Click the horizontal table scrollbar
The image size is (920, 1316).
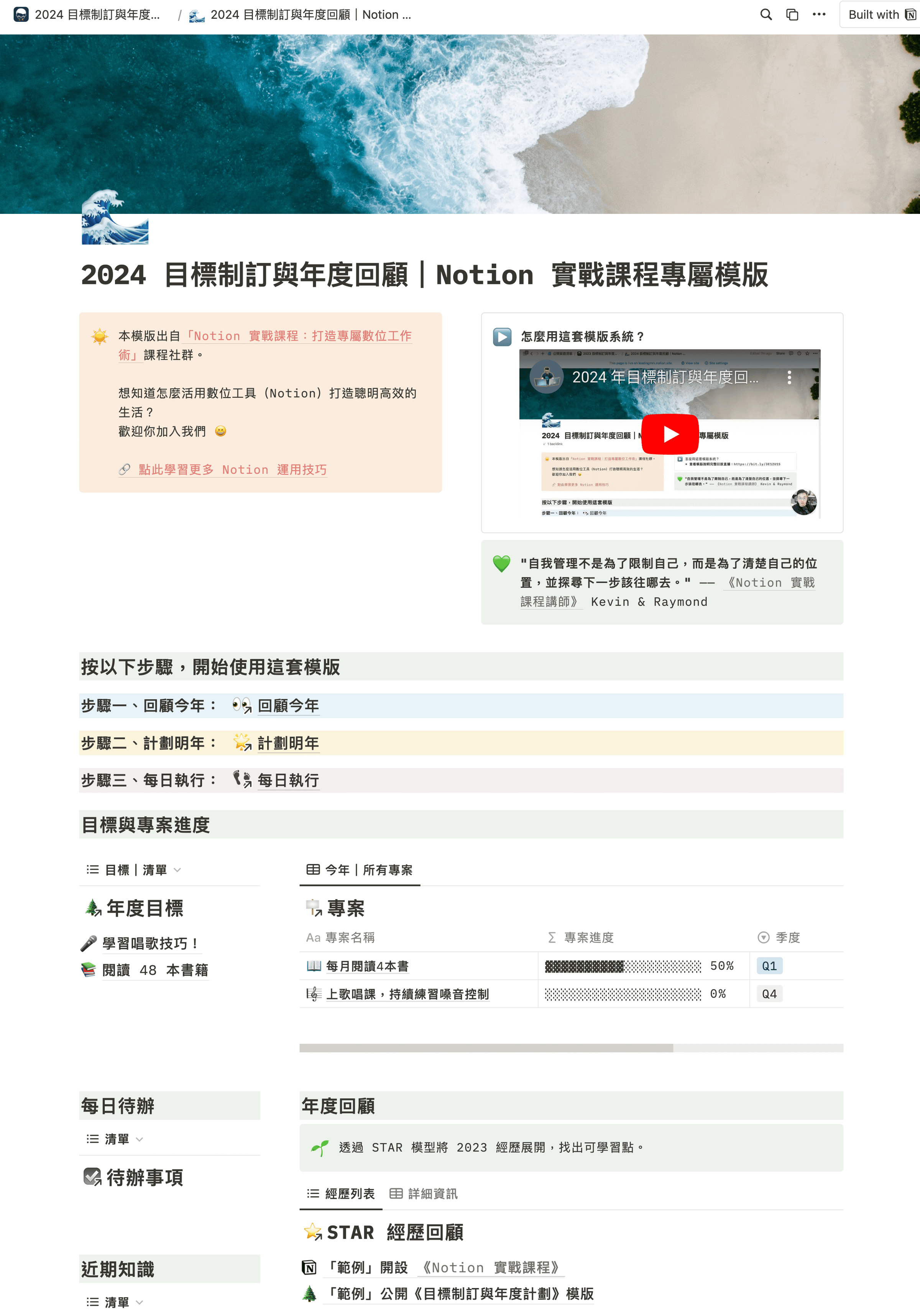(x=486, y=1049)
